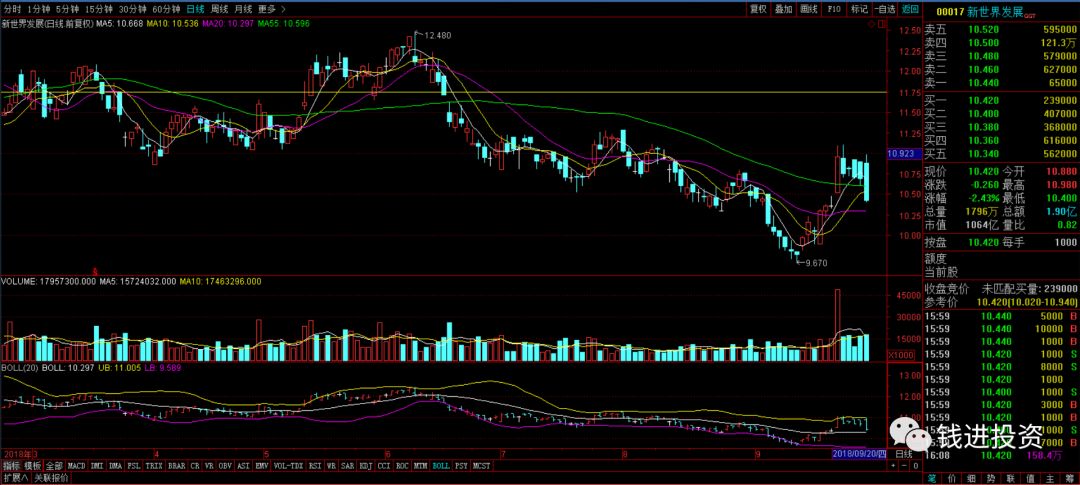Switch indicator to RSI
The image size is (1080, 485).
(315, 466)
